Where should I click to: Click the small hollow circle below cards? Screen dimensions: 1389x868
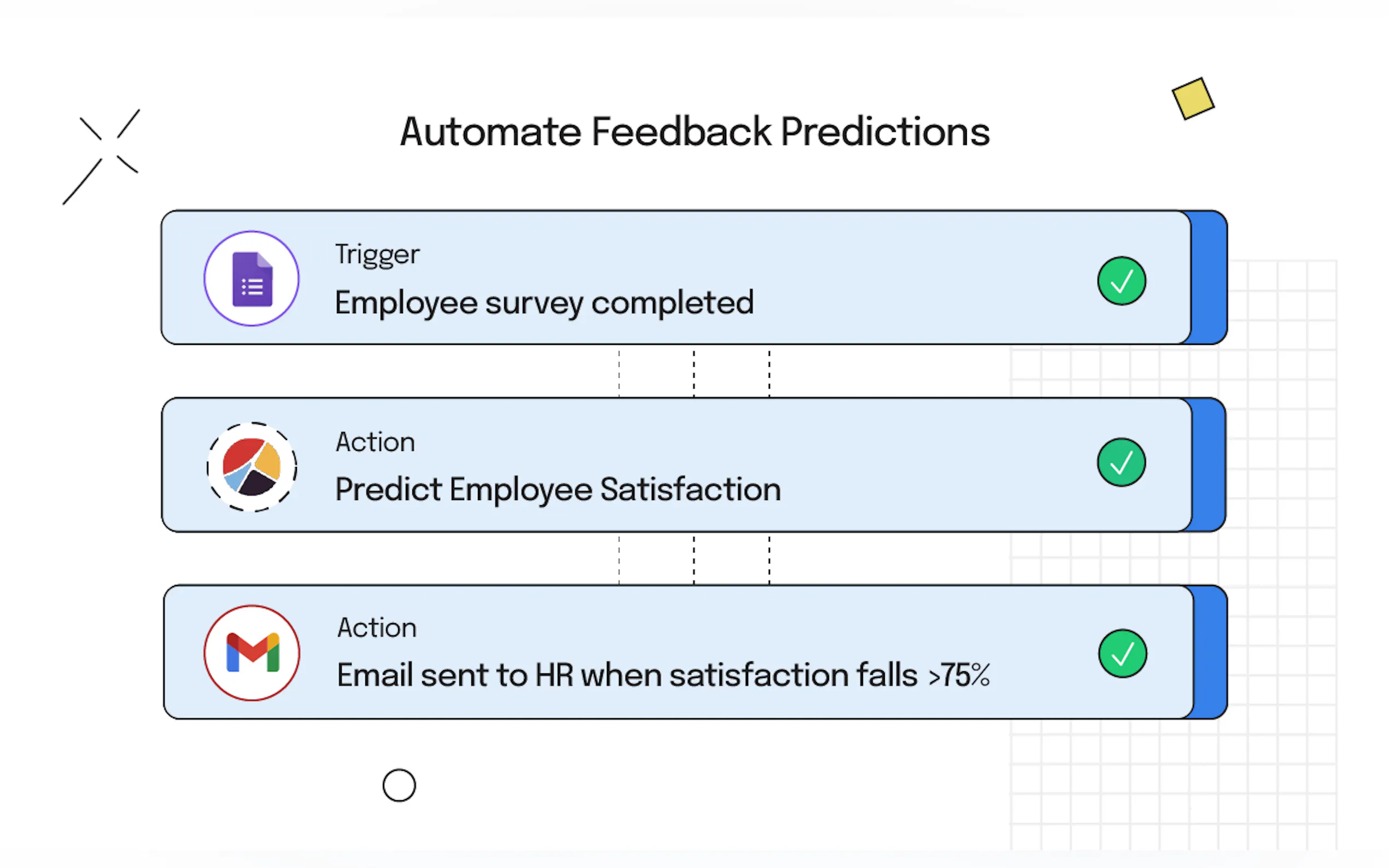pos(399,785)
